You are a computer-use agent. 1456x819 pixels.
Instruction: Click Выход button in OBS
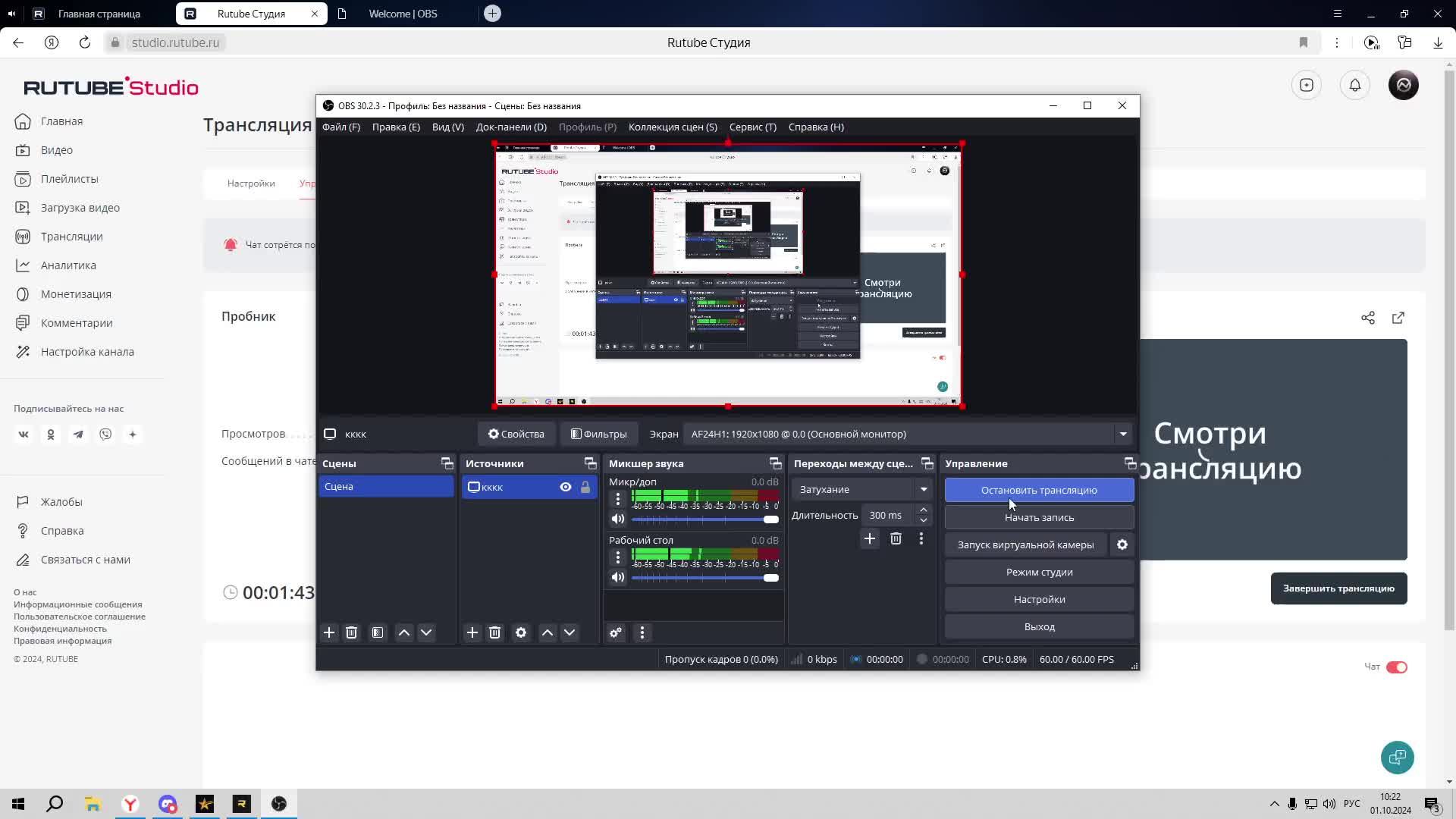(x=1039, y=626)
